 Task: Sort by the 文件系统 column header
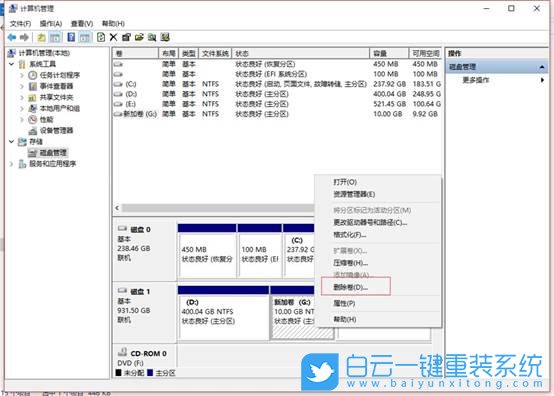tap(215, 53)
